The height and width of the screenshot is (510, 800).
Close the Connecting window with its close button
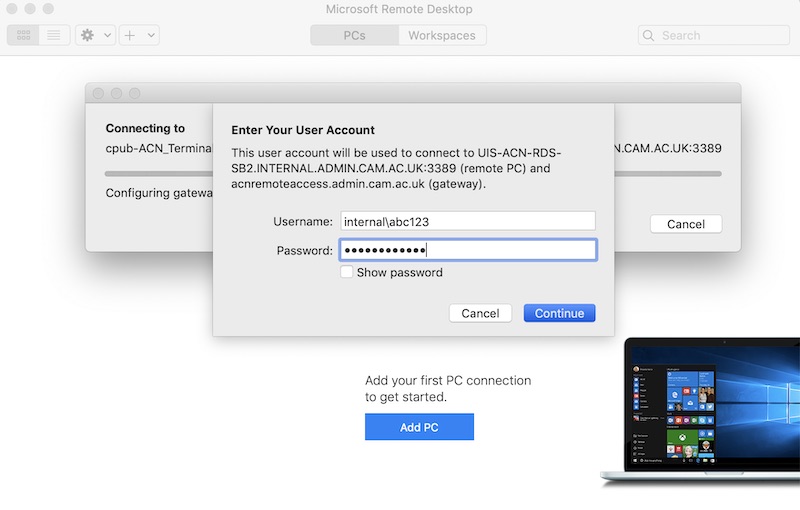tap(98, 93)
